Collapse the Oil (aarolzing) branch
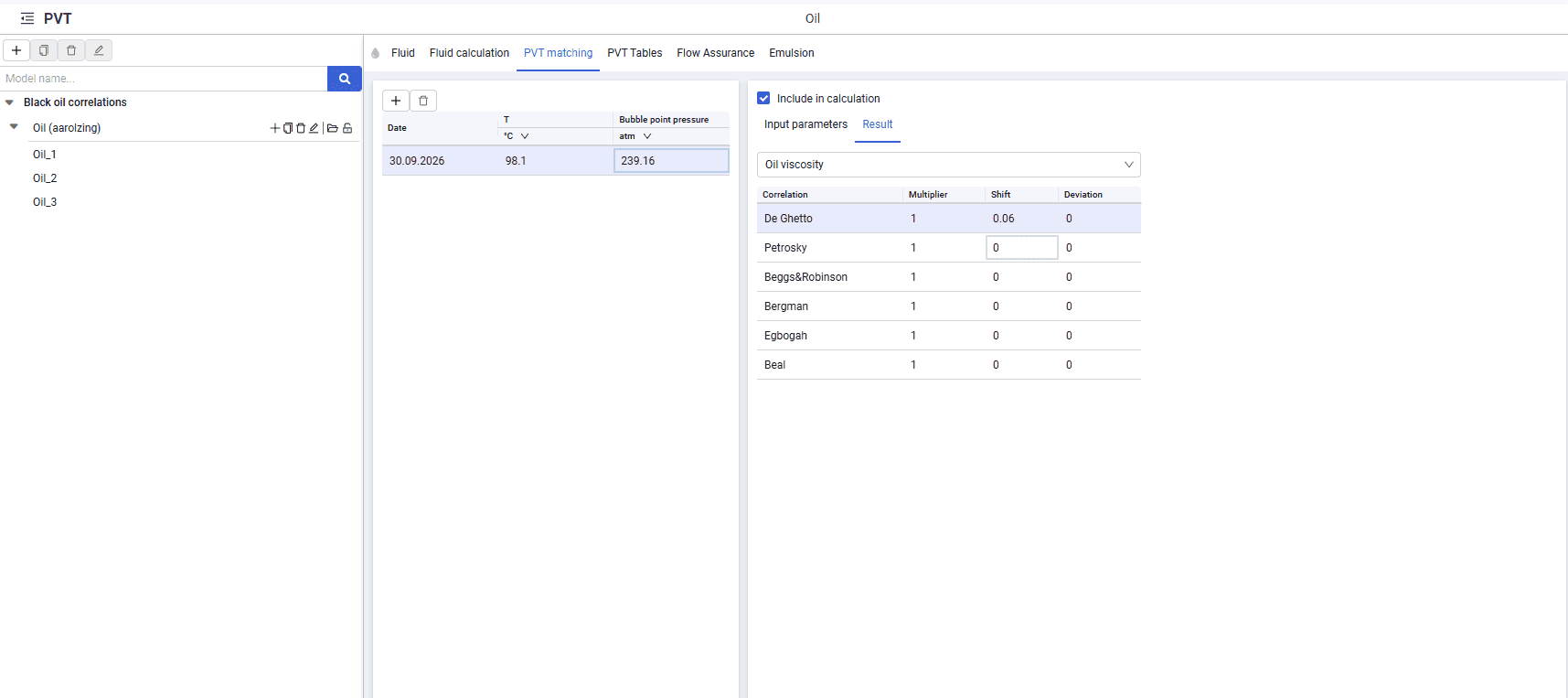The height and width of the screenshot is (698, 1568). 14,127
